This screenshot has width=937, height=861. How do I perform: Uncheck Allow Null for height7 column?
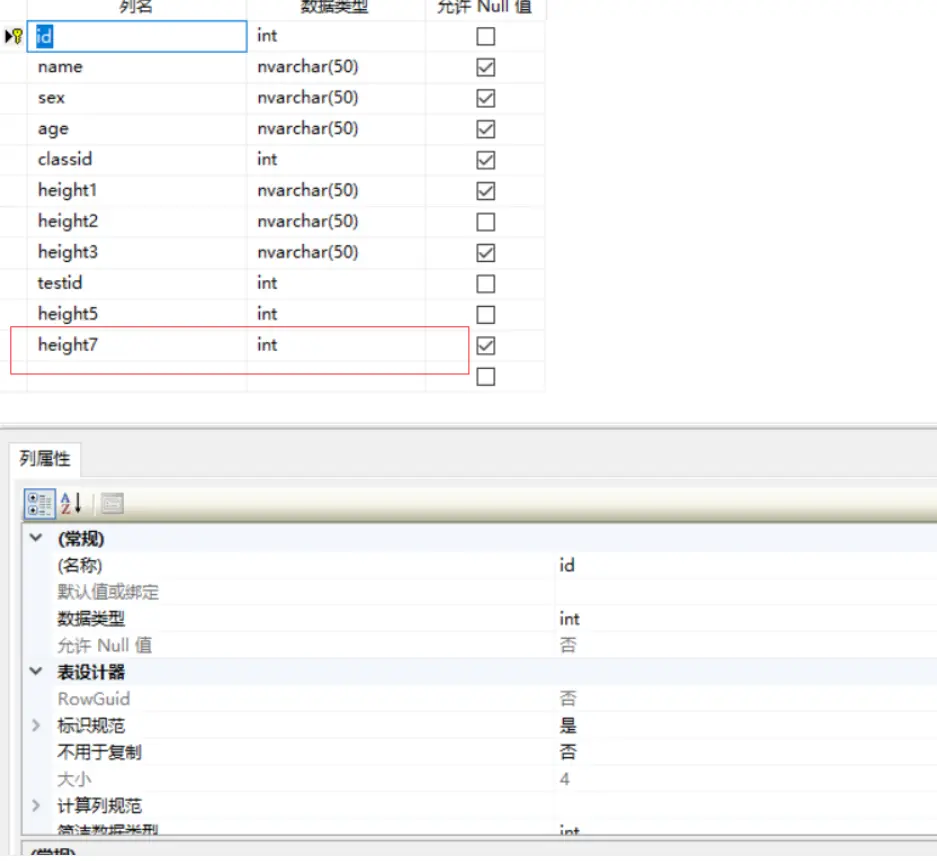(485, 345)
